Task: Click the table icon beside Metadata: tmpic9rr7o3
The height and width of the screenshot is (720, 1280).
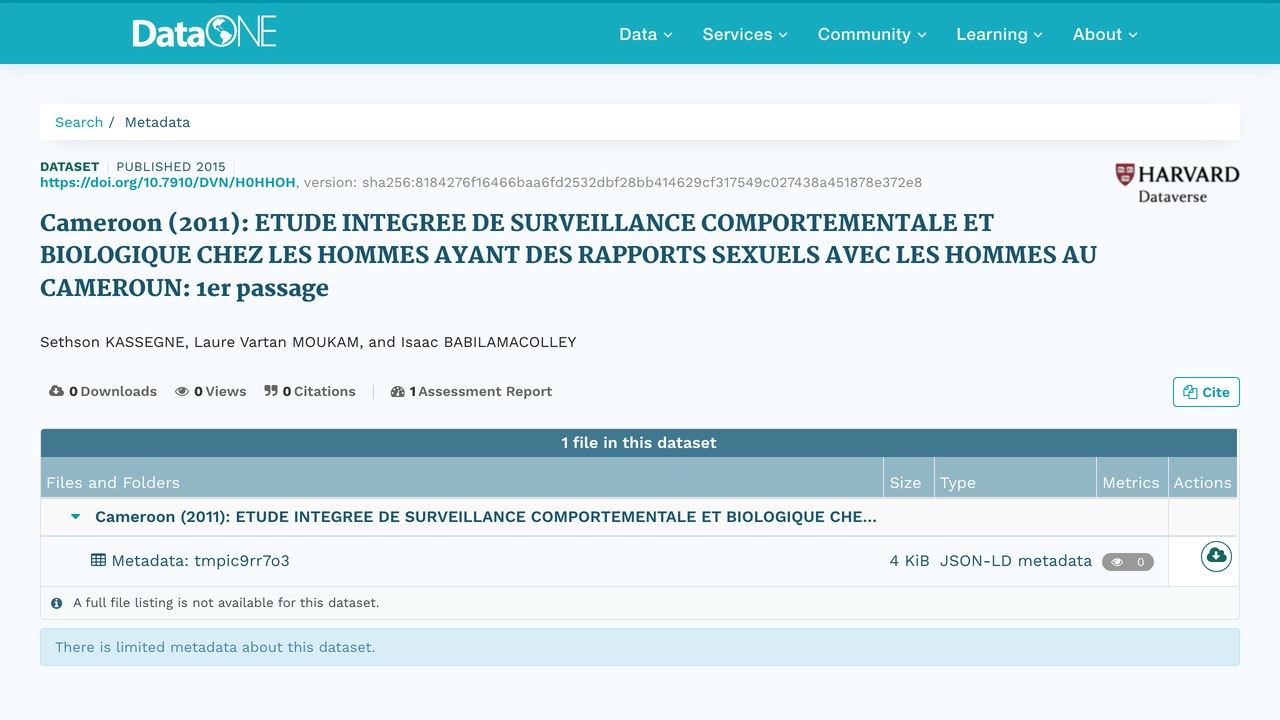Action: pos(98,561)
